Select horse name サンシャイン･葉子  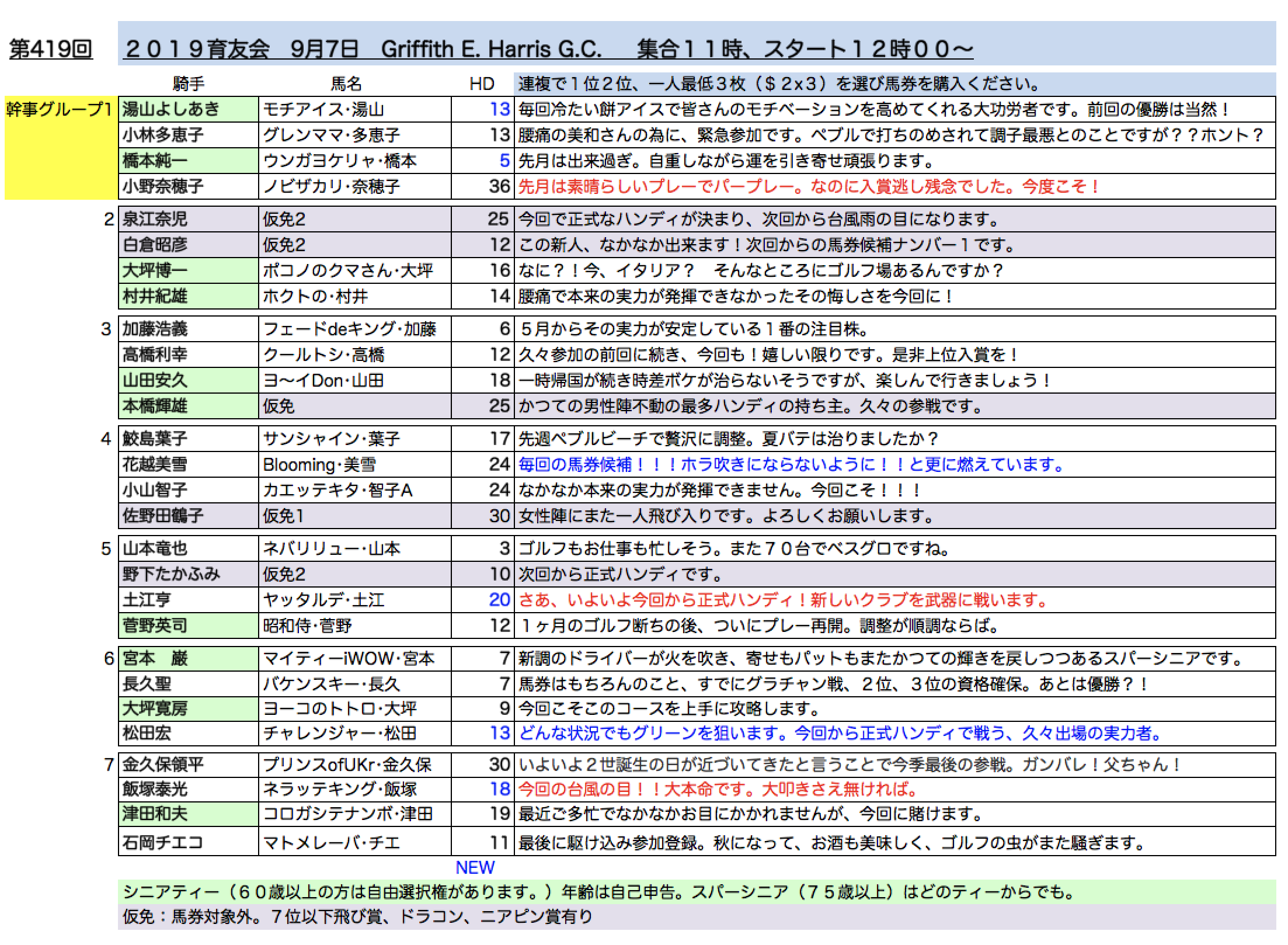pyautogui.click(x=355, y=439)
